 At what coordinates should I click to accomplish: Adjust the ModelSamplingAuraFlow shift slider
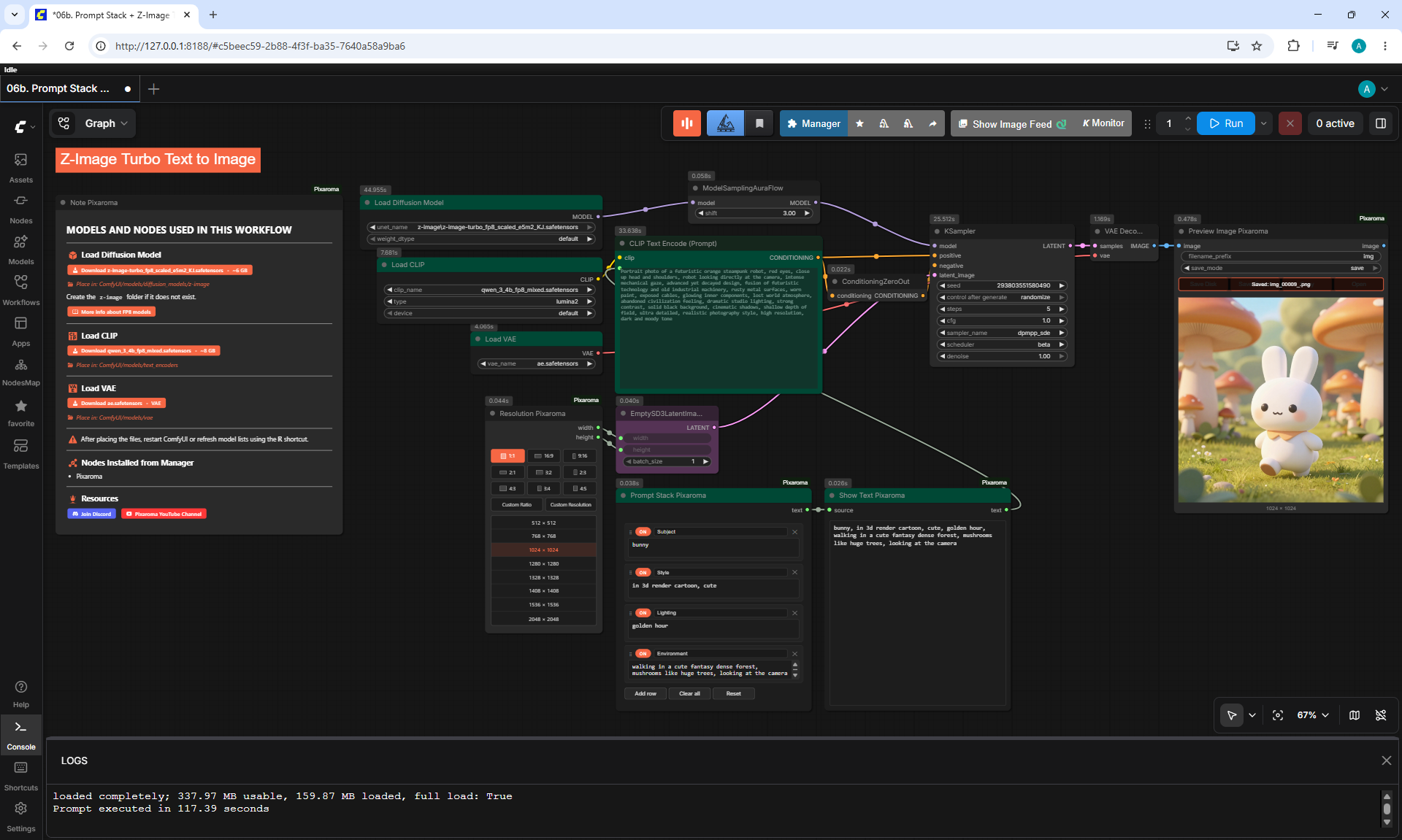(754, 213)
